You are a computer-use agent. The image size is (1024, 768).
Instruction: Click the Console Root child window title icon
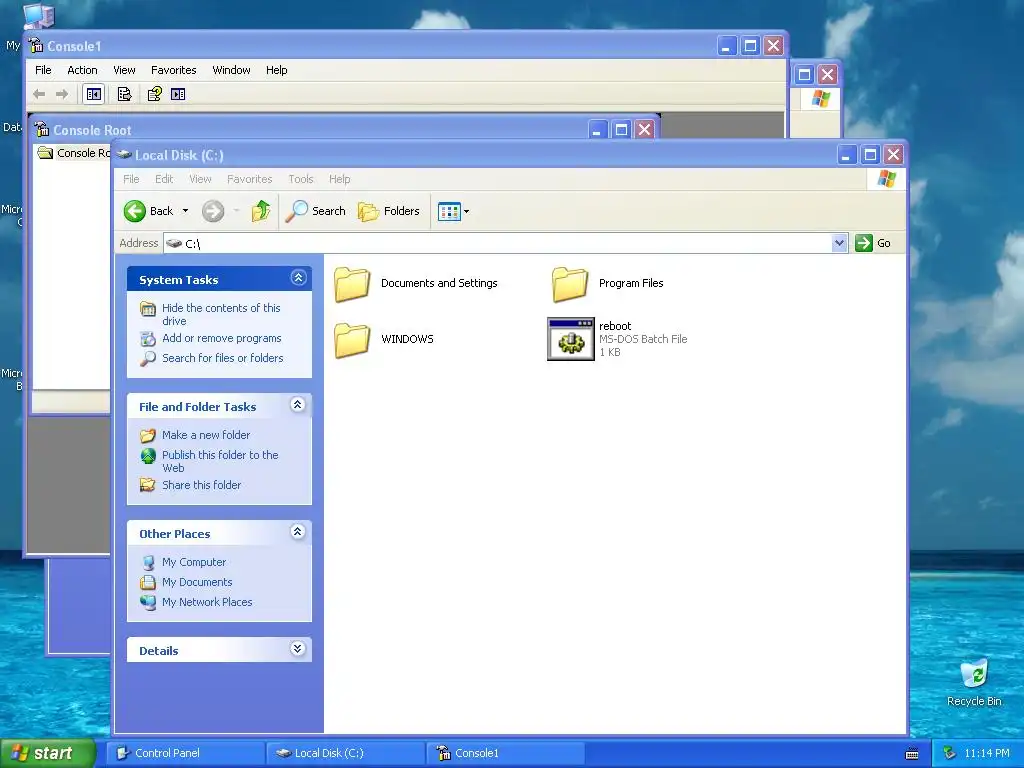tap(42, 129)
